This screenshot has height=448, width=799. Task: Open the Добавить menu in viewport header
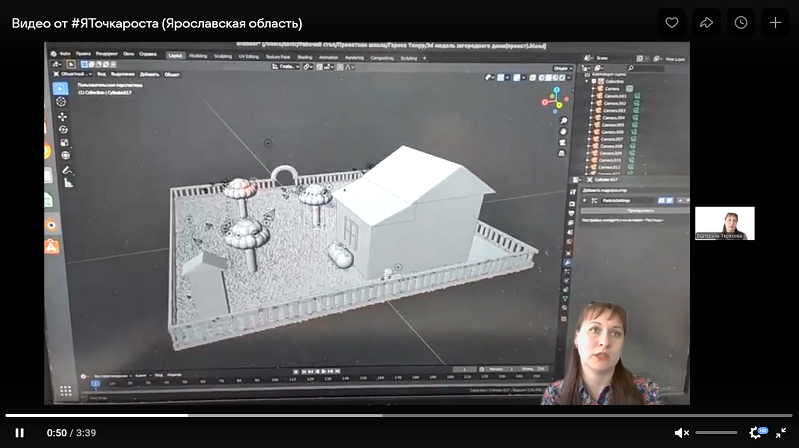(x=149, y=74)
